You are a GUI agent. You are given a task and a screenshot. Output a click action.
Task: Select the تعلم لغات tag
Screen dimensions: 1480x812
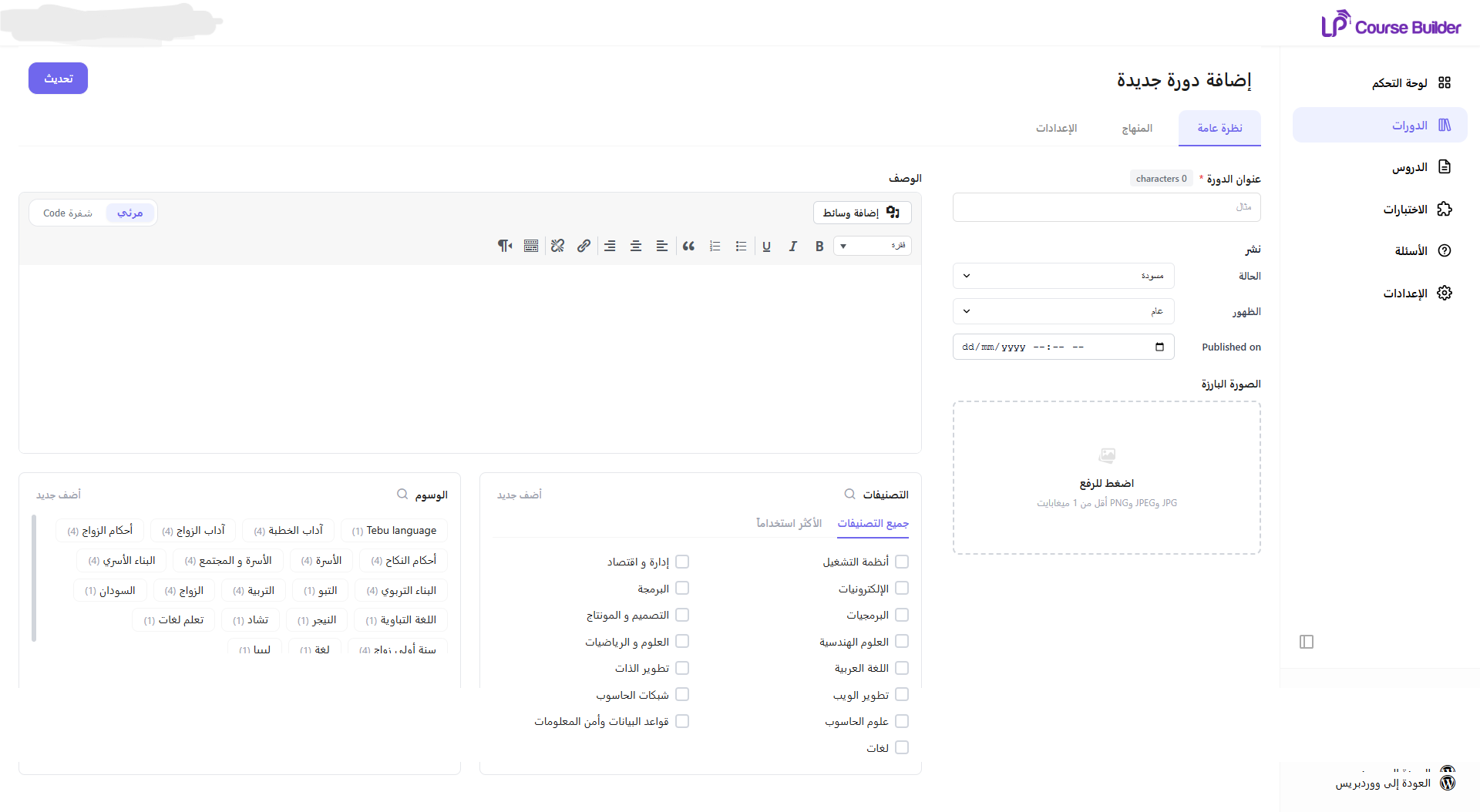(173, 620)
